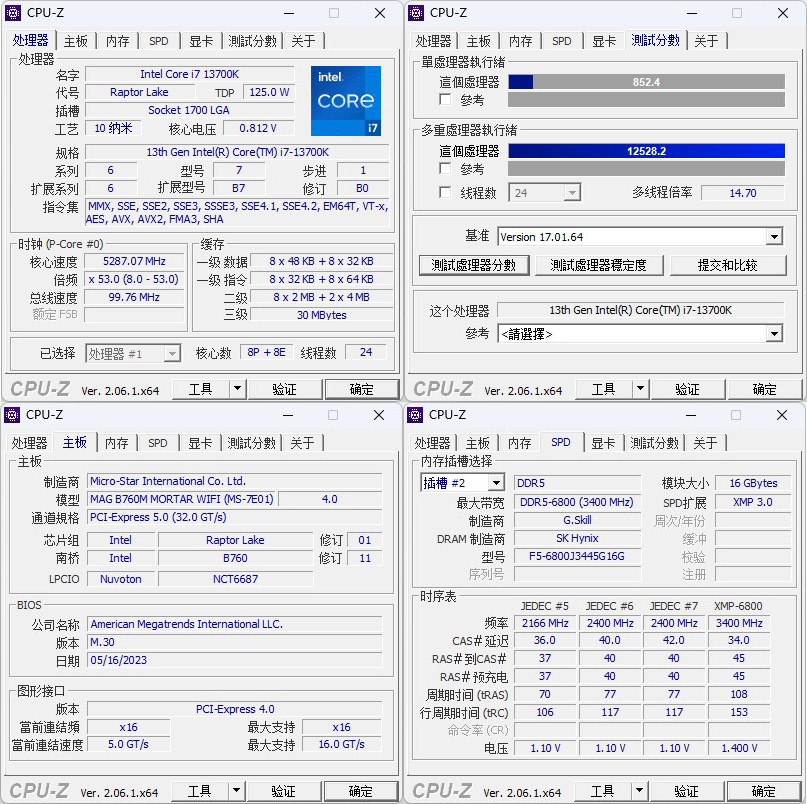Image resolution: width=807 pixels, height=804 pixels.
Task: Close the processor tab CPU-Z window
Action: click(380, 13)
